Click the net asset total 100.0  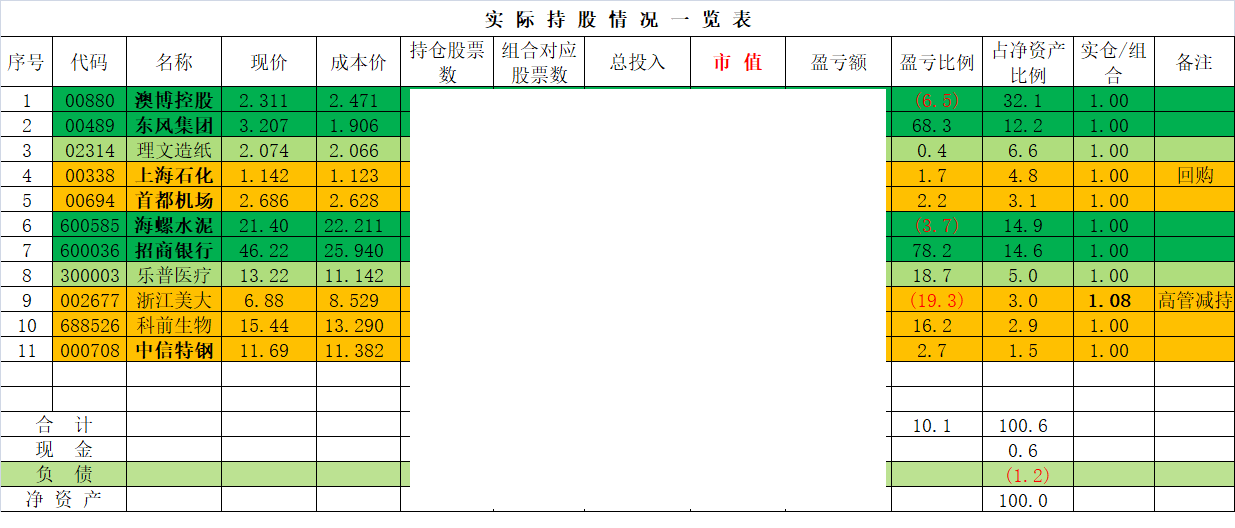click(x=1028, y=499)
